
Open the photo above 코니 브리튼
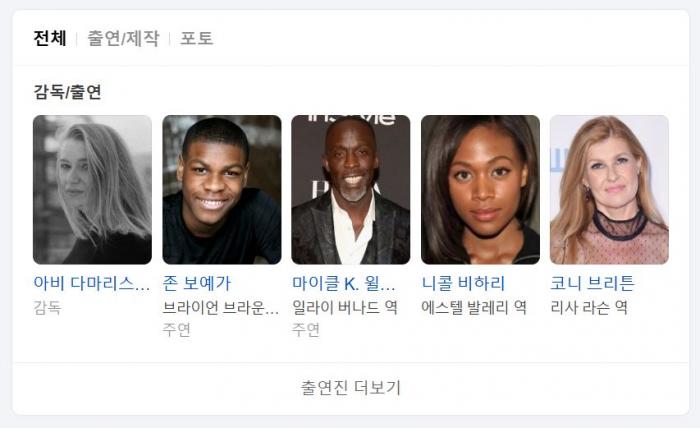pyautogui.click(x=609, y=190)
